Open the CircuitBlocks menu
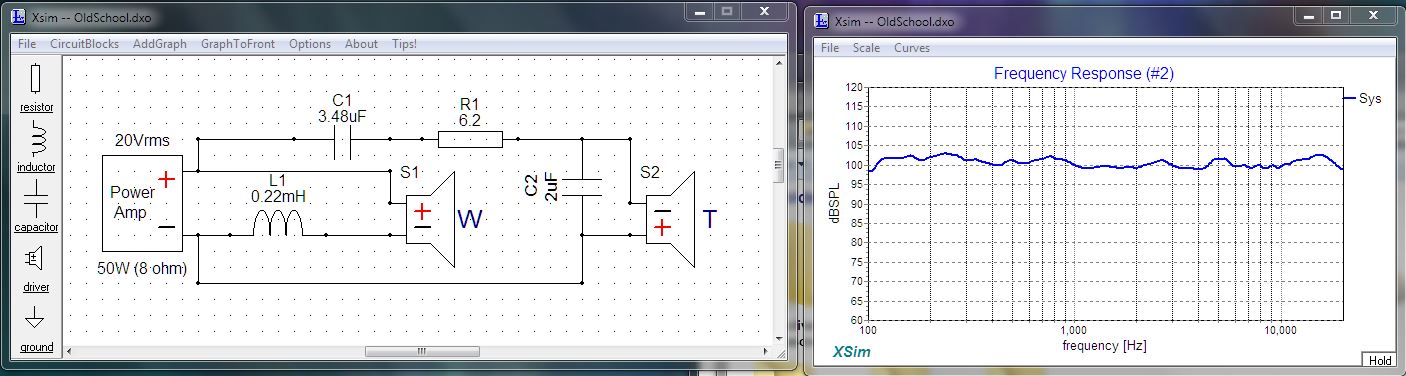The width and height of the screenshot is (1406, 376). pyautogui.click(x=84, y=44)
